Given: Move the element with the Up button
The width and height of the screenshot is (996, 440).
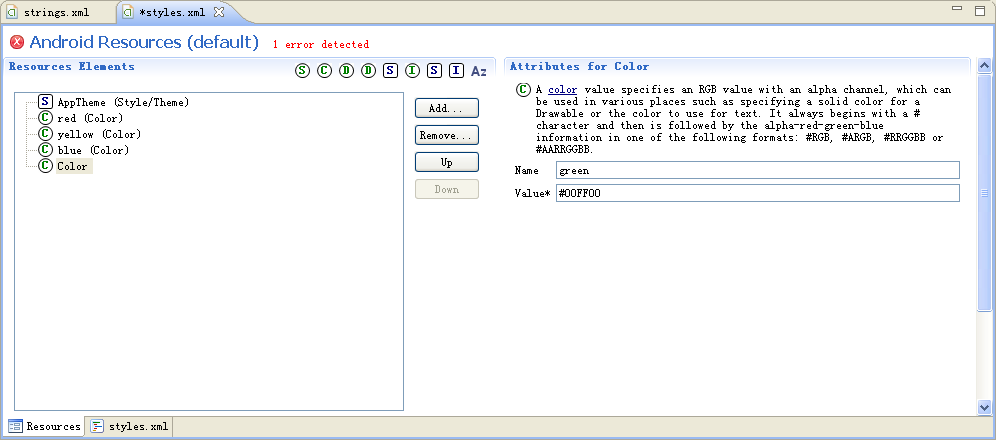Looking at the screenshot, I should coord(447,162).
